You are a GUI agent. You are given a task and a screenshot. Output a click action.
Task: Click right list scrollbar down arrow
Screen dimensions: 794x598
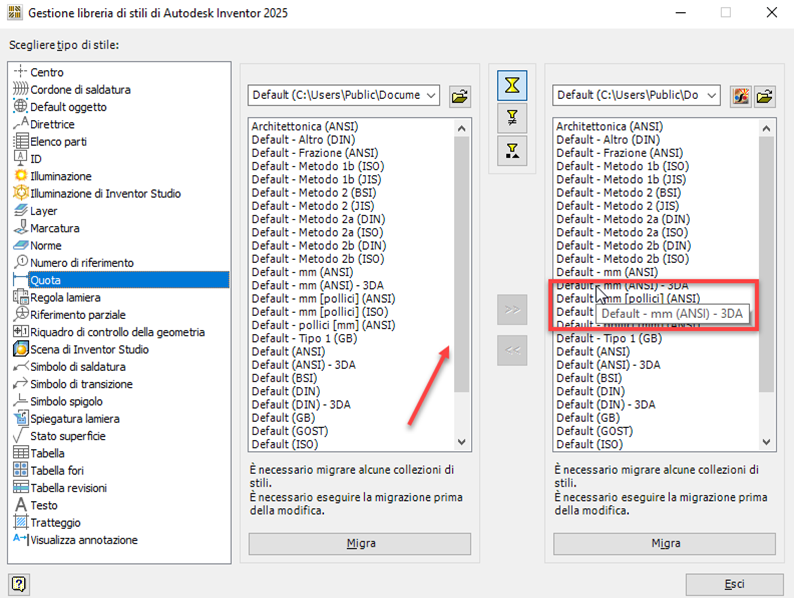[767, 442]
